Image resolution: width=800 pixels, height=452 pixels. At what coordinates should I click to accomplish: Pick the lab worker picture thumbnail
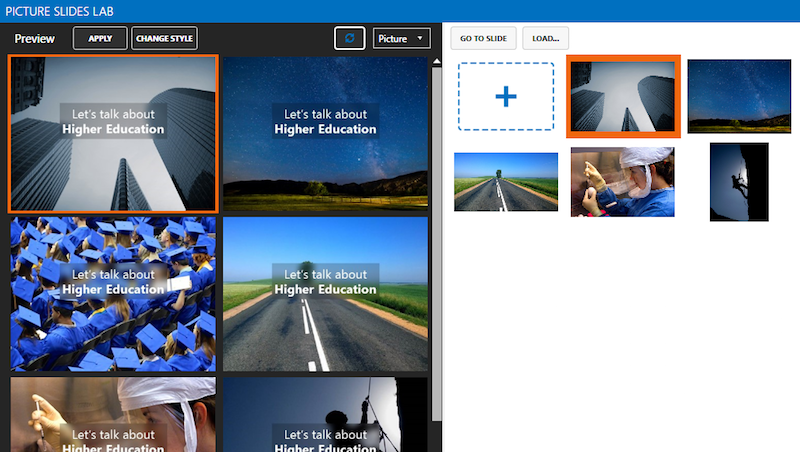coord(622,181)
